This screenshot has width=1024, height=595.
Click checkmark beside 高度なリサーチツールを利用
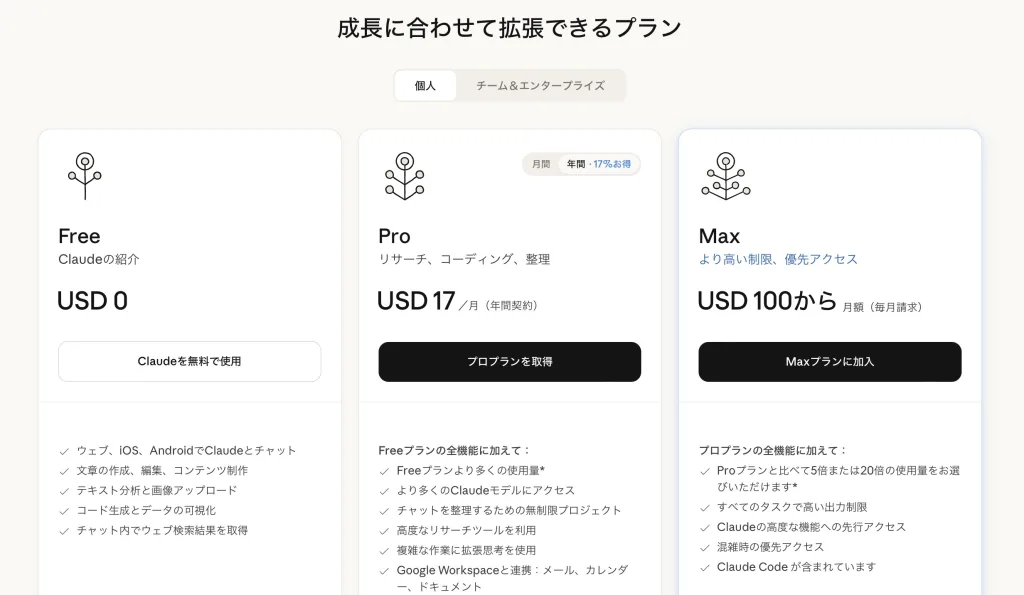tap(384, 531)
